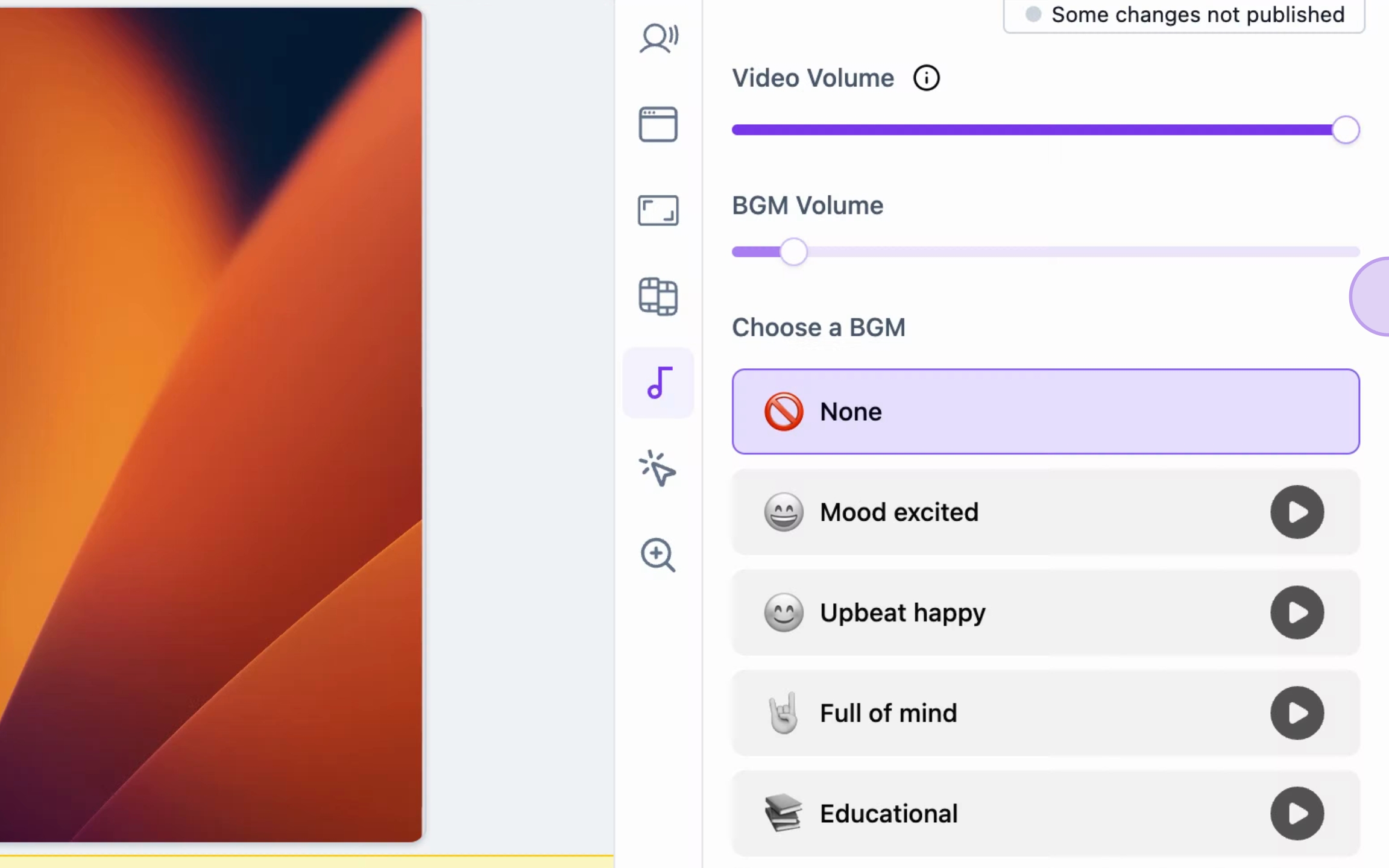Click the rock hand Full of mind emoji
This screenshot has width=1389, height=868.
point(784,713)
